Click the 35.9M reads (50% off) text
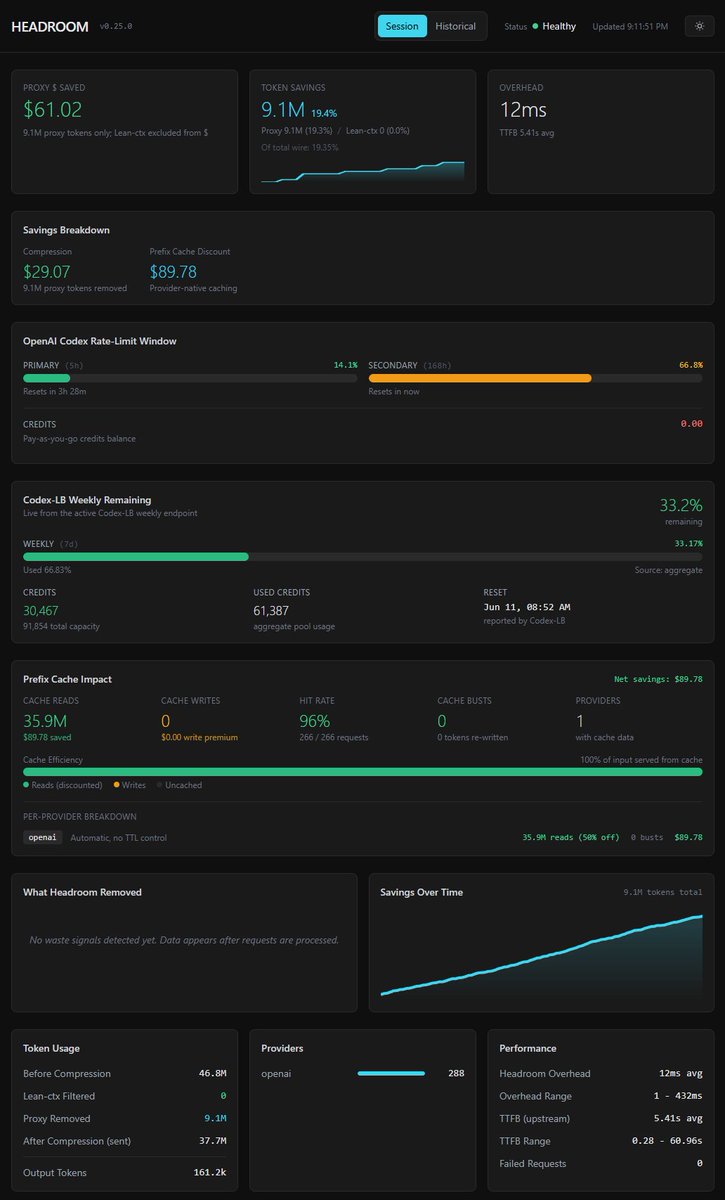The width and height of the screenshot is (725, 1200). [x=571, y=838]
